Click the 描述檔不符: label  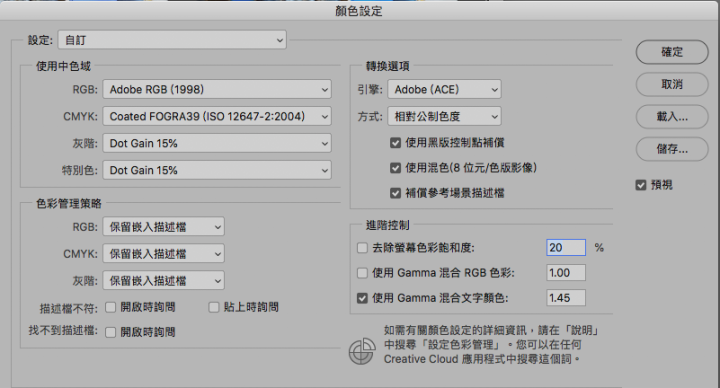pos(69,309)
